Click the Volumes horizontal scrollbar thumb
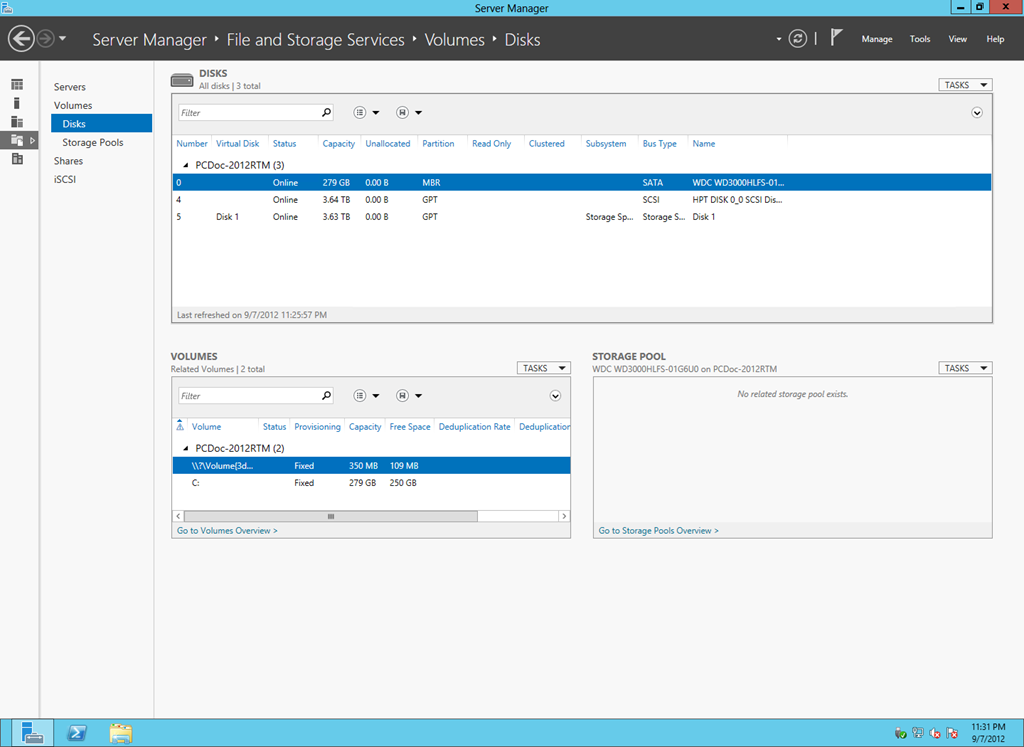 pos(330,516)
